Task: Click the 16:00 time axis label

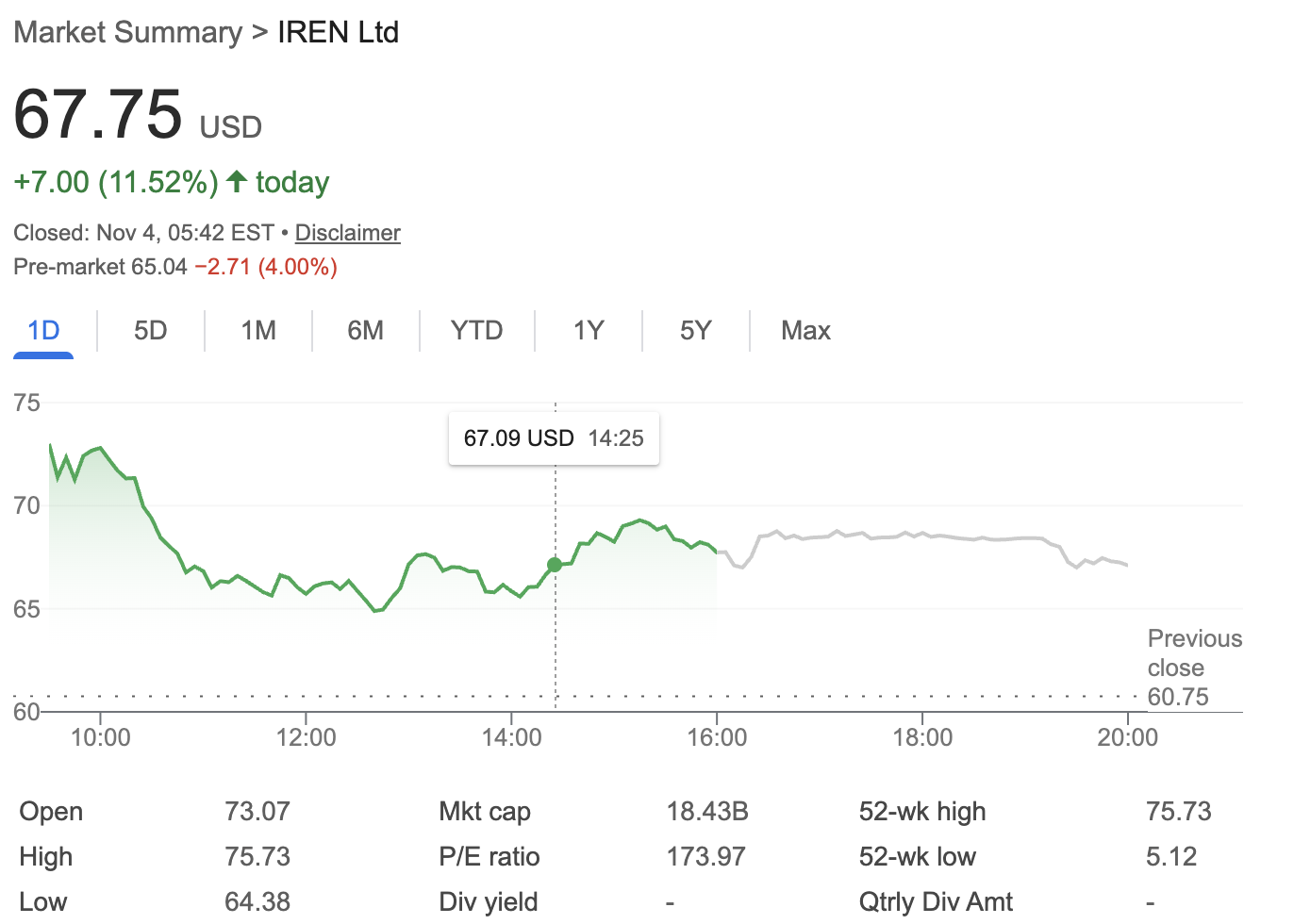Action: (x=717, y=737)
